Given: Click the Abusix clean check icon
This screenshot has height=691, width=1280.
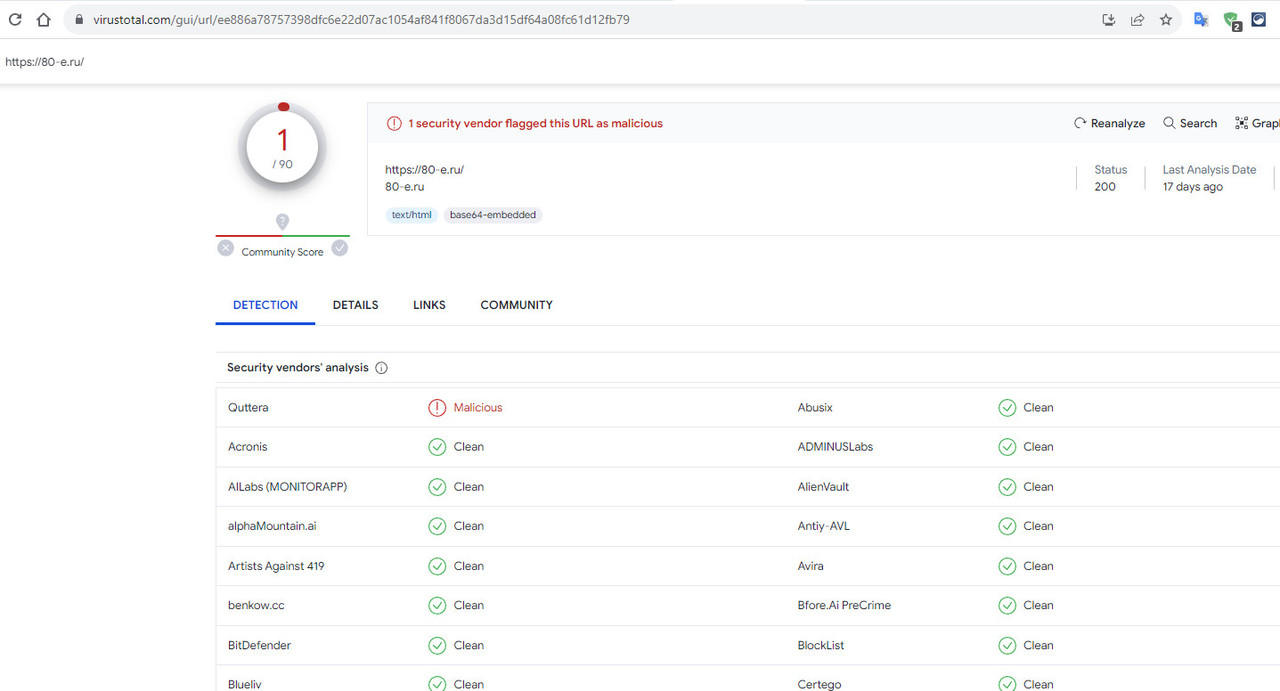Looking at the screenshot, I should [1007, 408].
